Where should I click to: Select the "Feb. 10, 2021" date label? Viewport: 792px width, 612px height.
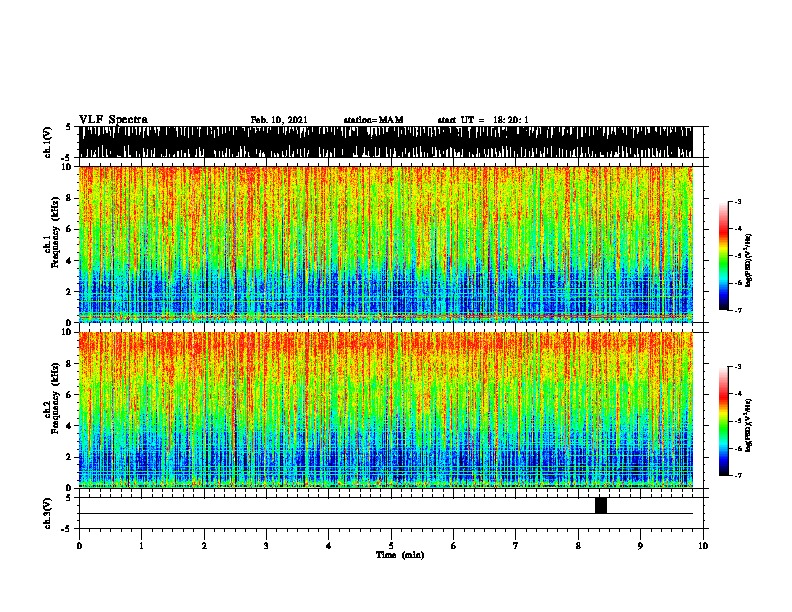click(279, 120)
